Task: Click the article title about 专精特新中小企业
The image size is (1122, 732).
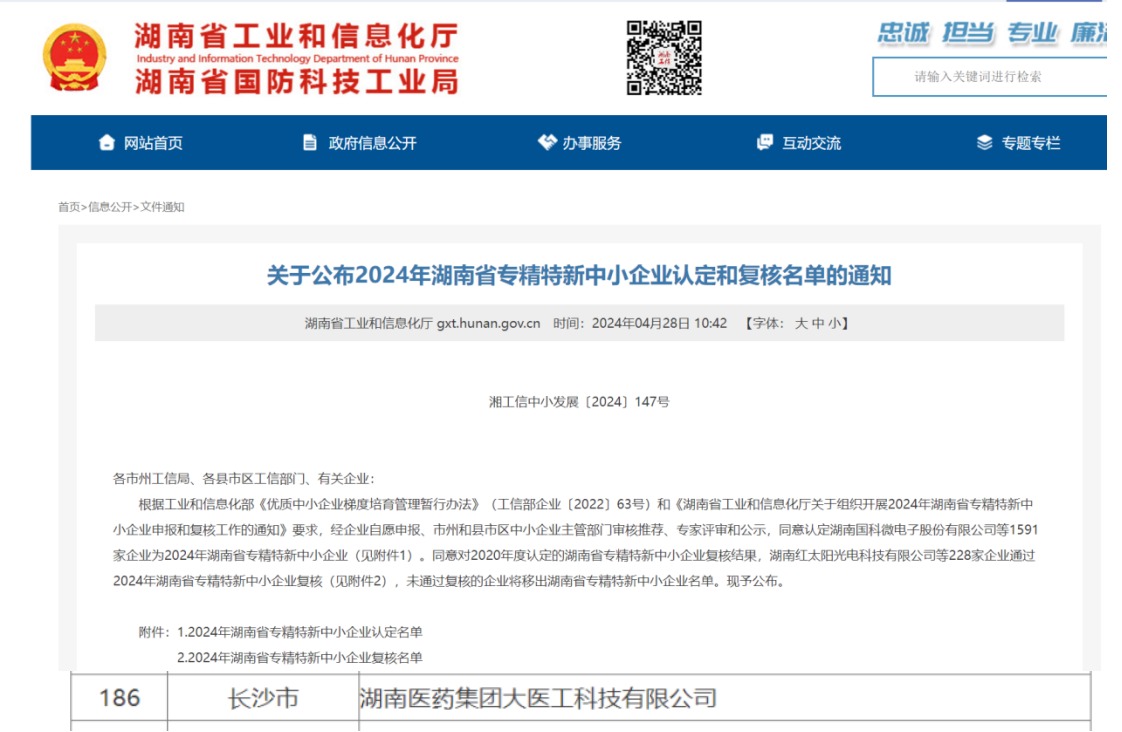Action: tap(579, 275)
